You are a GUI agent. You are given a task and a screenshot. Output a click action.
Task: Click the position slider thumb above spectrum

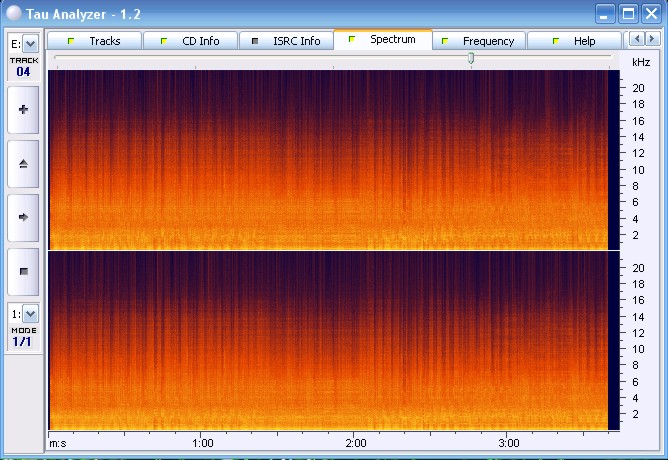click(471, 59)
